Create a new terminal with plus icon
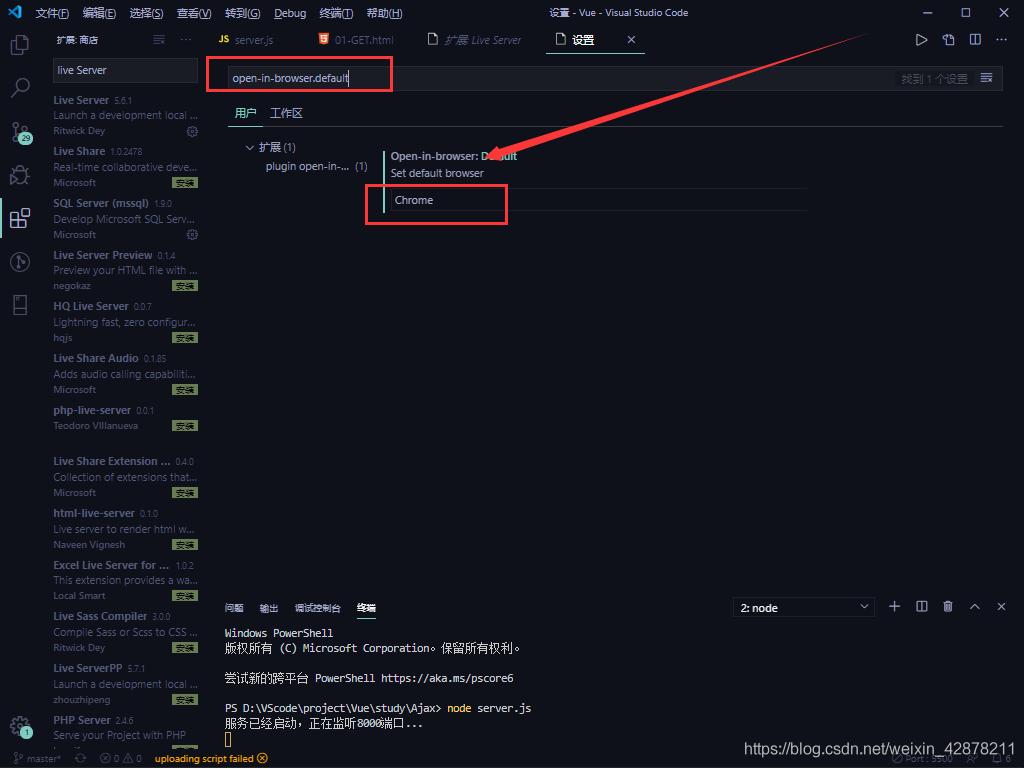This screenshot has height=768, width=1024. pyautogui.click(x=895, y=607)
